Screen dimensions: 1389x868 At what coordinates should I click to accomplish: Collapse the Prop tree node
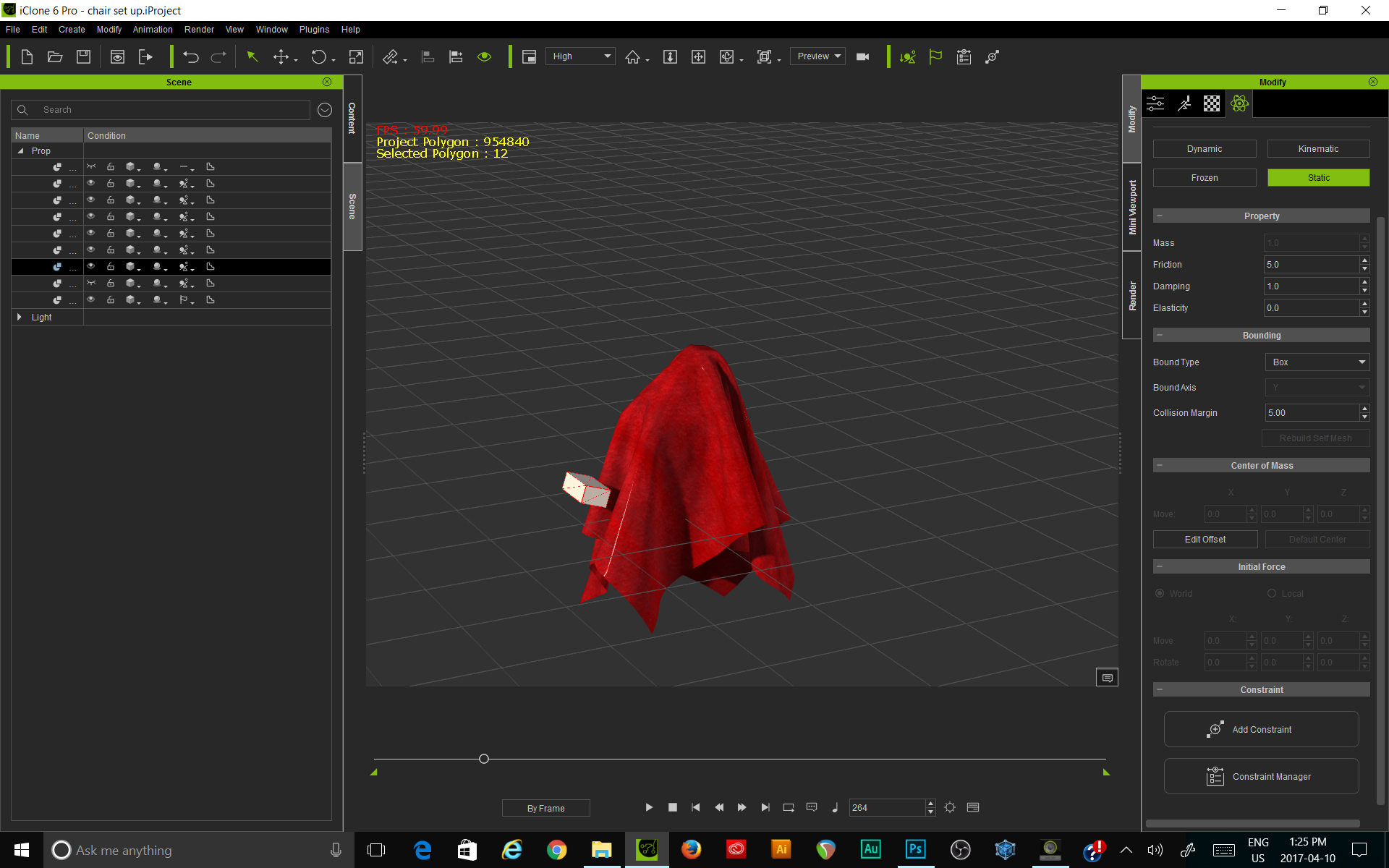click(20, 151)
